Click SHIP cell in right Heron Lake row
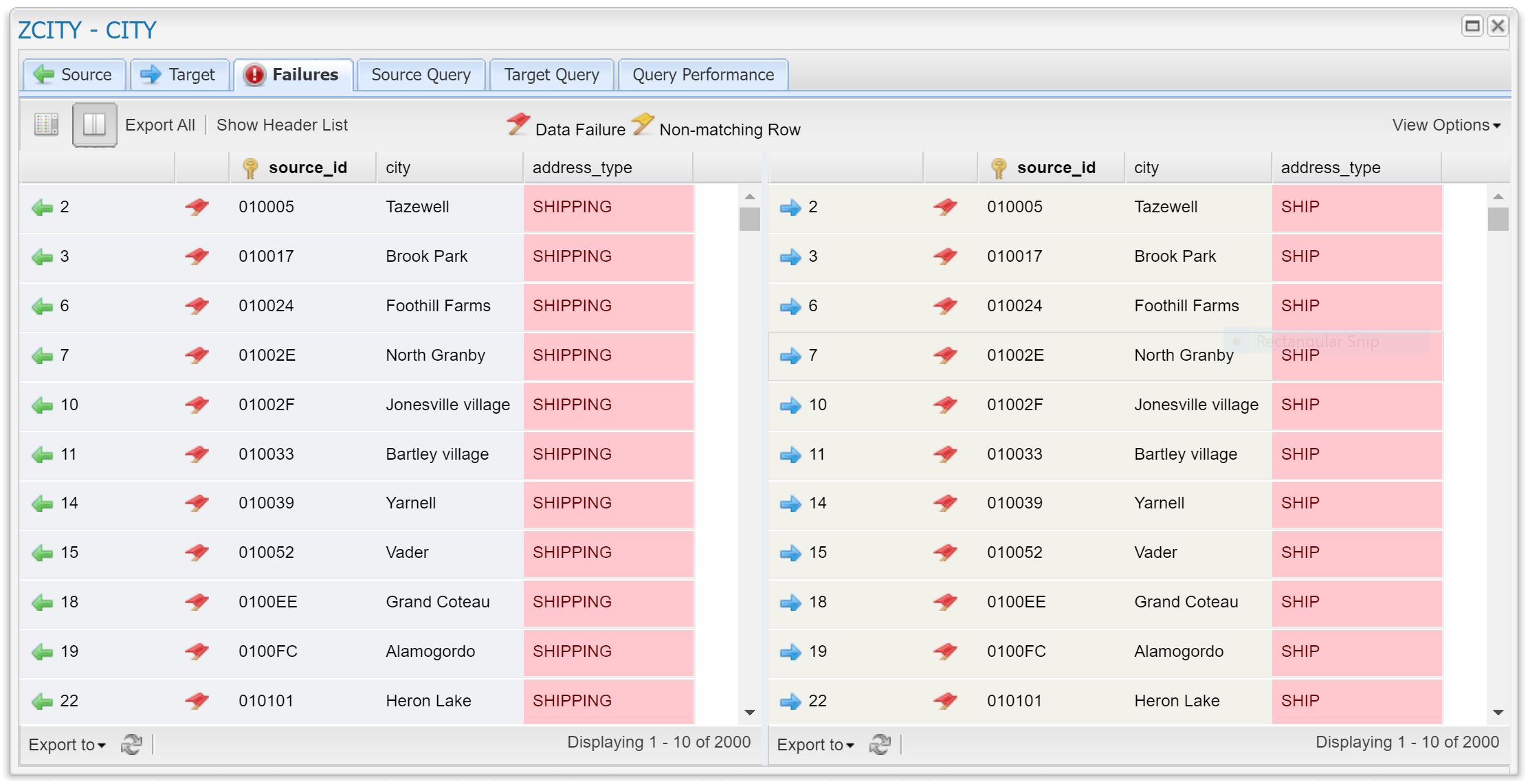Image resolution: width=1530 pixels, height=784 pixels. coord(1357,702)
